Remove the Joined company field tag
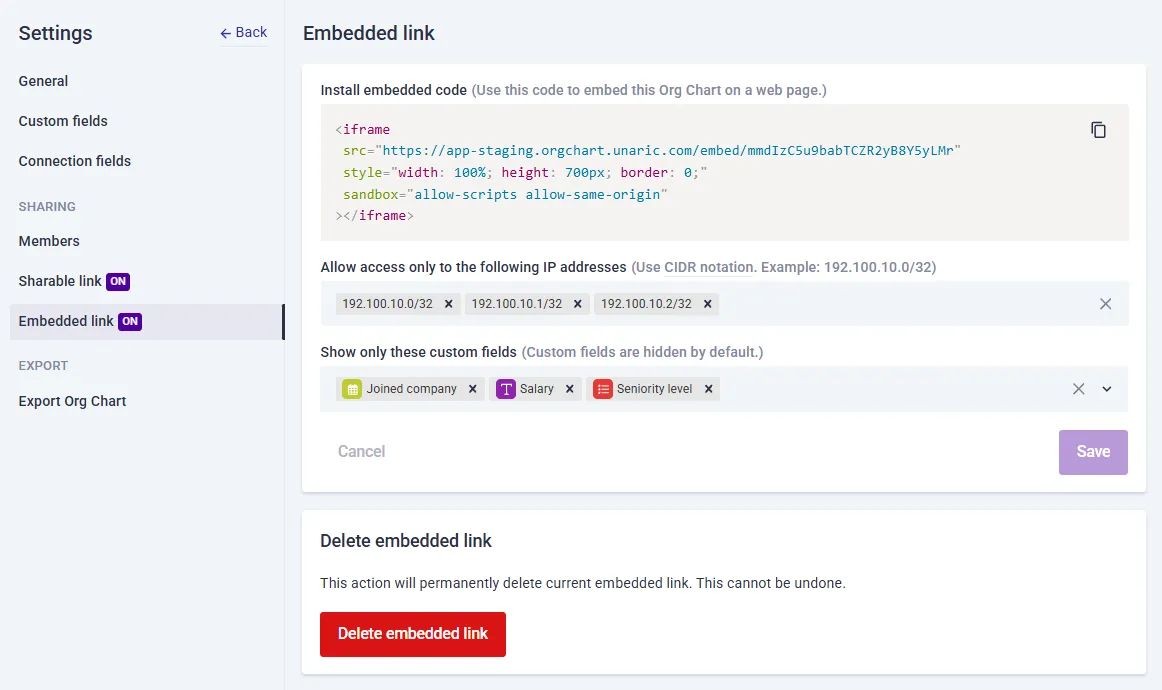 click(x=472, y=389)
